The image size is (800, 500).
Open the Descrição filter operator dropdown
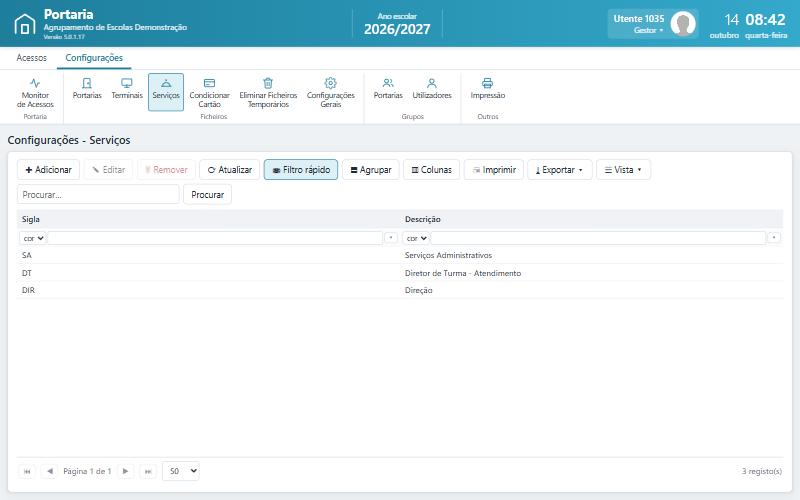click(416, 238)
